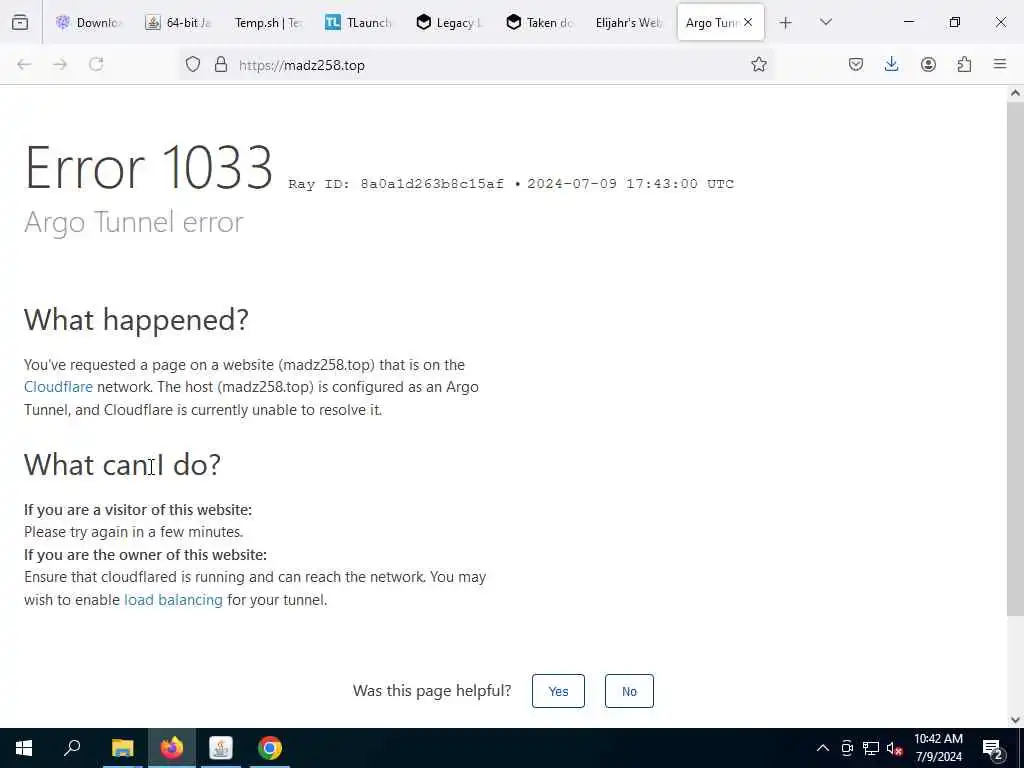Restore down the Firefox window
The width and height of the screenshot is (1024, 768).
tap(955, 22)
